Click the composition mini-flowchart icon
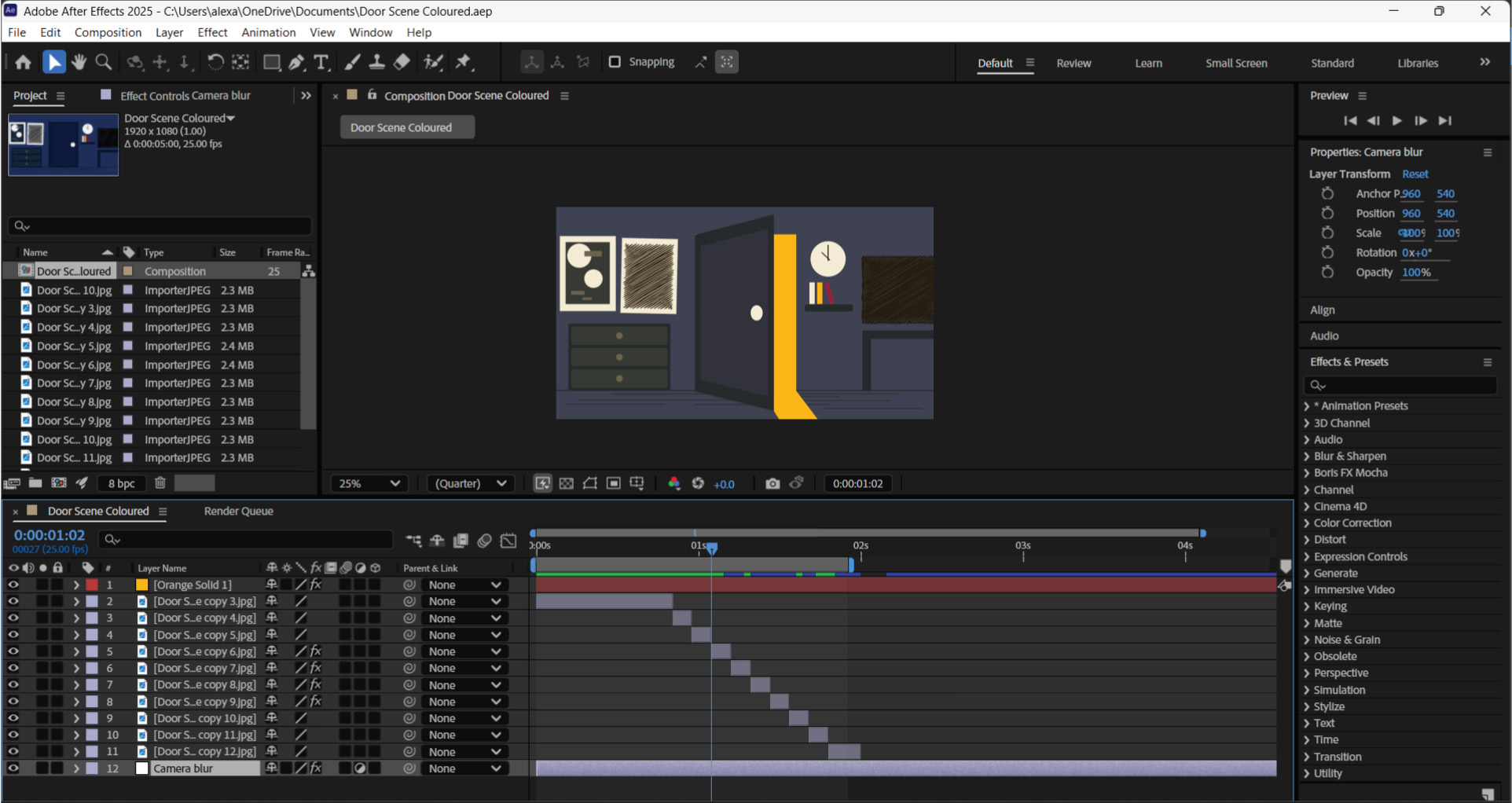 pyautogui.click(x=413, y=540)
